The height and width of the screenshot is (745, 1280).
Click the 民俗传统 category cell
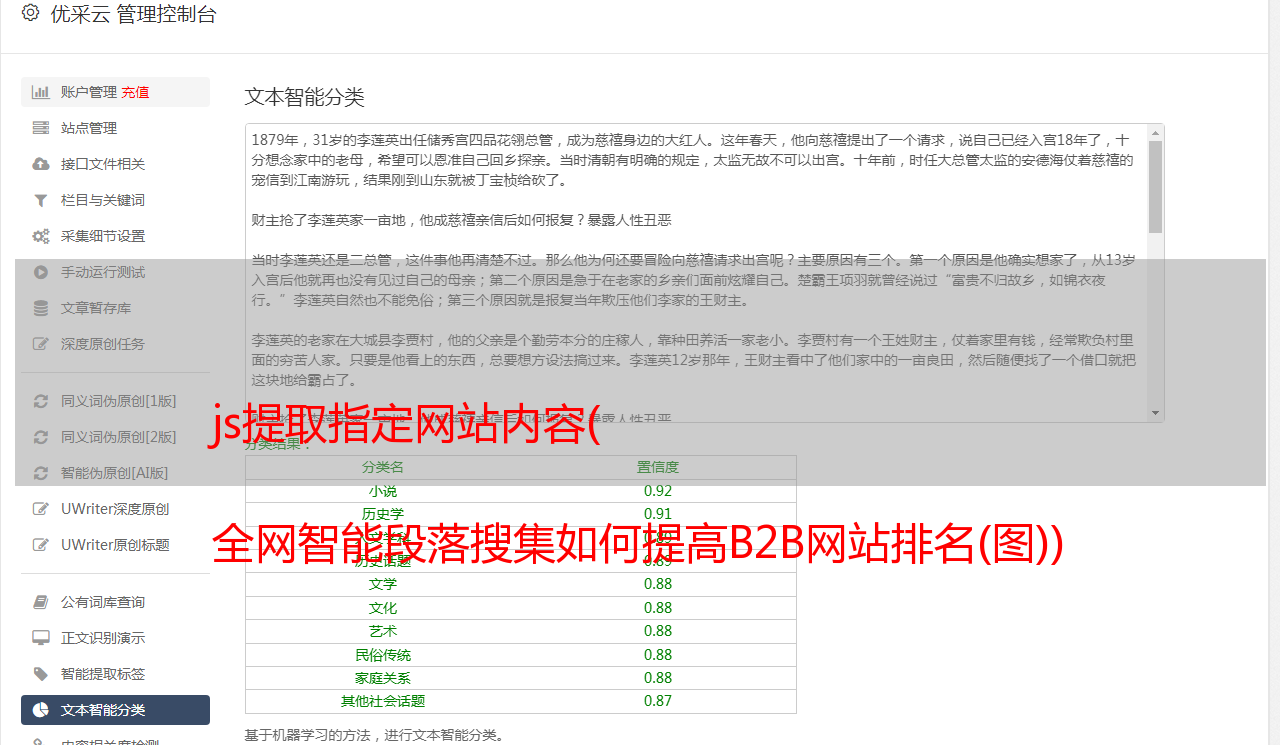tap(383, 655)
